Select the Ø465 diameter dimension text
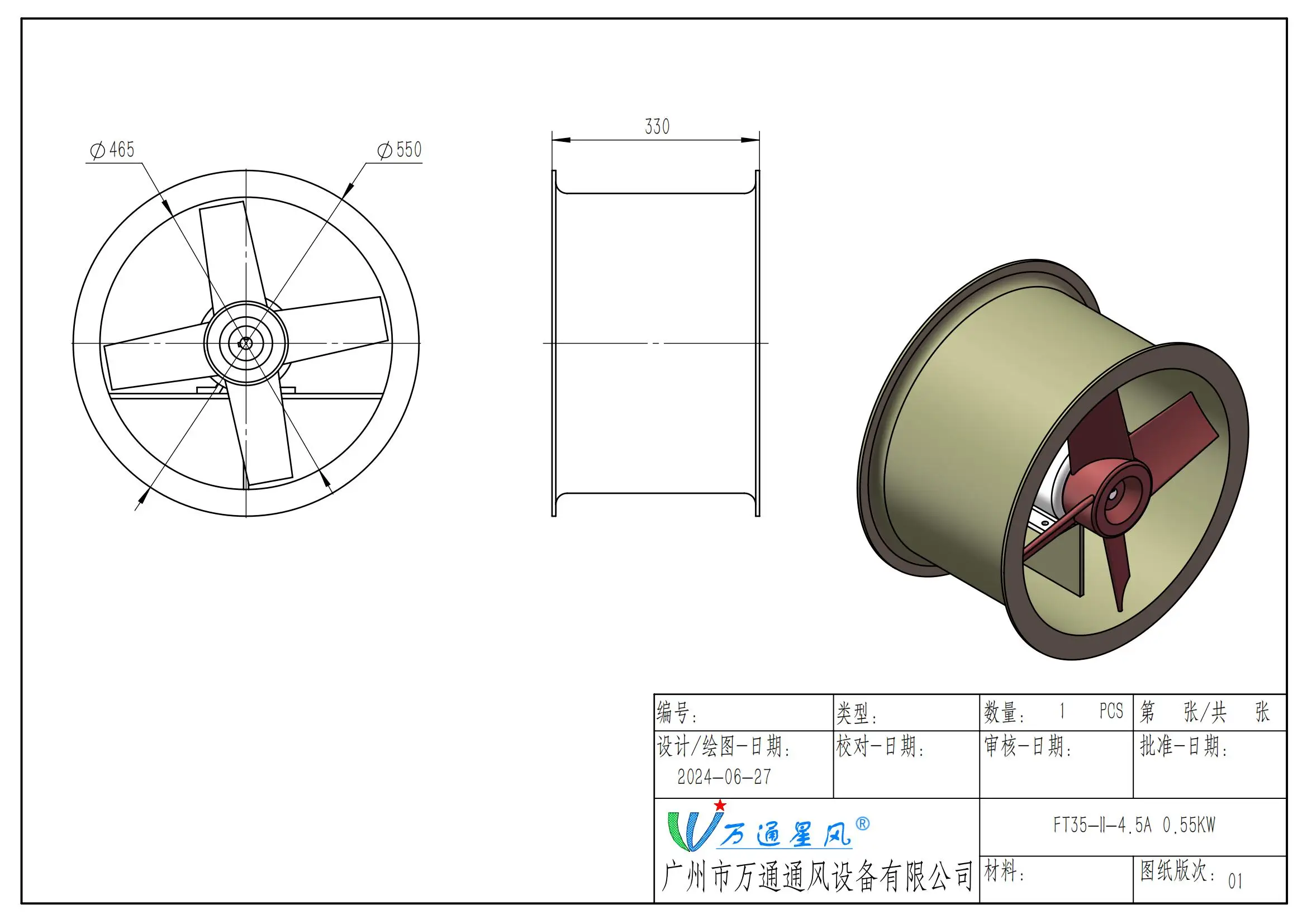This screenshot has width=1307, height=924. [112, 150]
